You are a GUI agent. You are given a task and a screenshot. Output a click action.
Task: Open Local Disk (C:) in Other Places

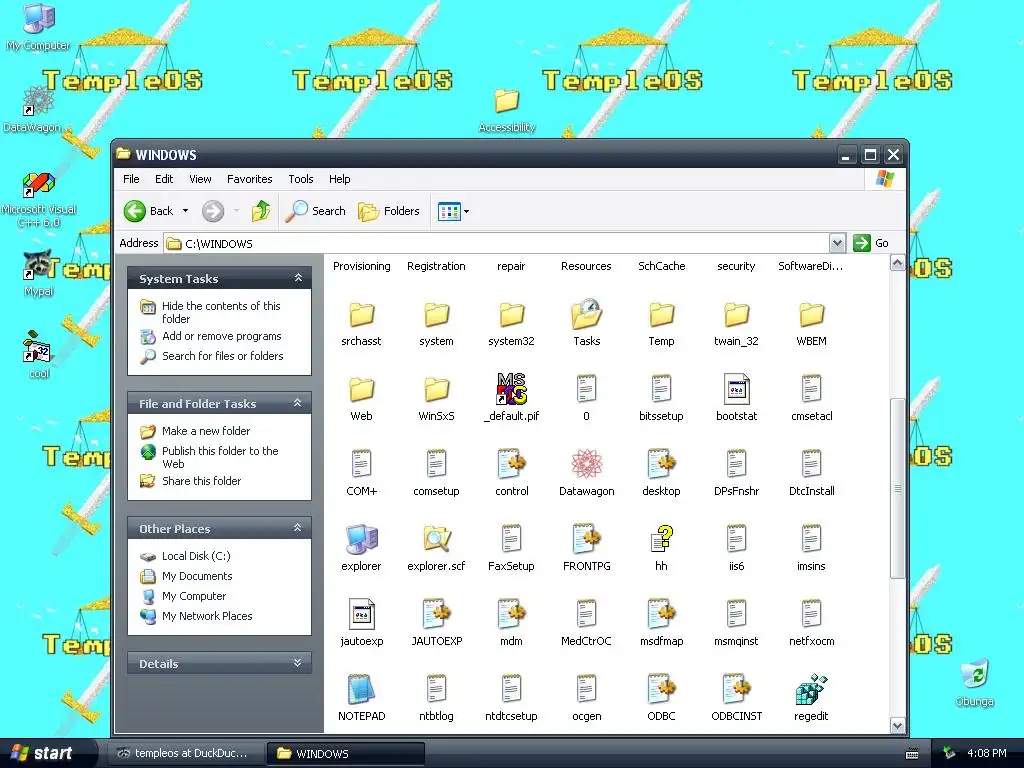click(196, 556)
